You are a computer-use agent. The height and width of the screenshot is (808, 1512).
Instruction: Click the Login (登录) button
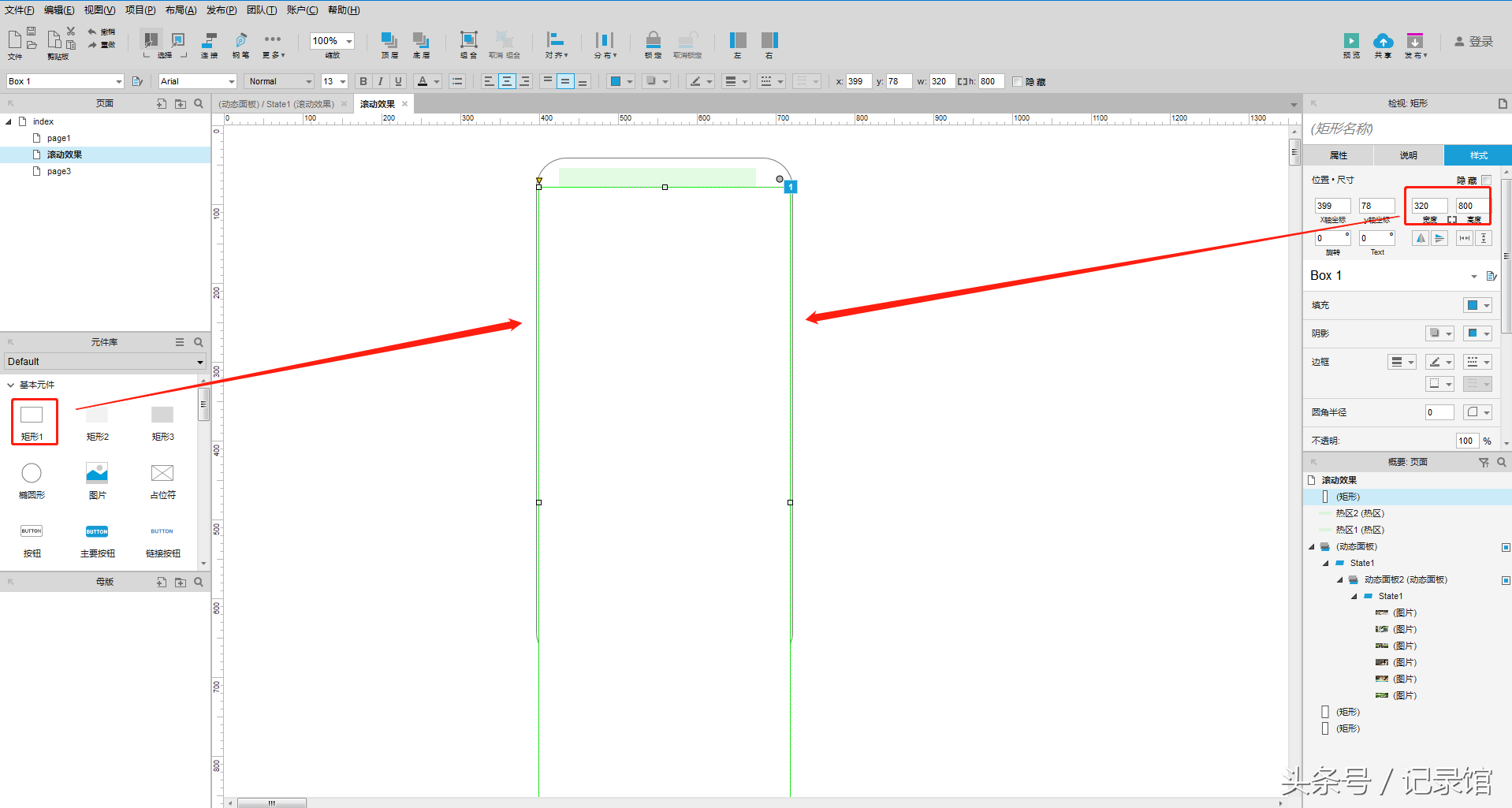click(1473, 42)
